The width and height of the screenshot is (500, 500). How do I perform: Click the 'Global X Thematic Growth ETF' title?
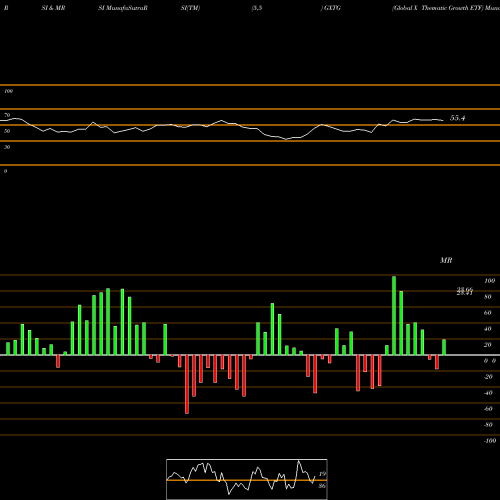[438, 8]
